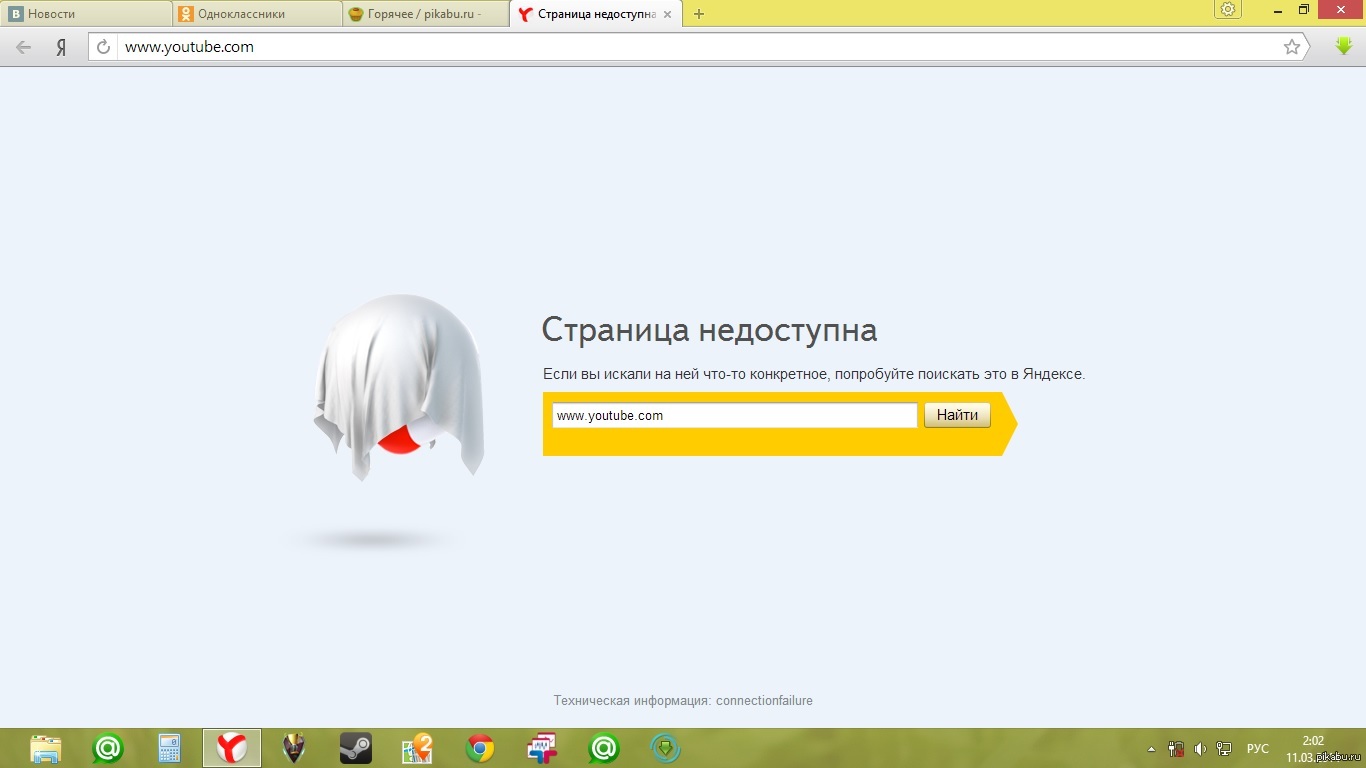Open the map pin taskbar application

click(417, 748)
